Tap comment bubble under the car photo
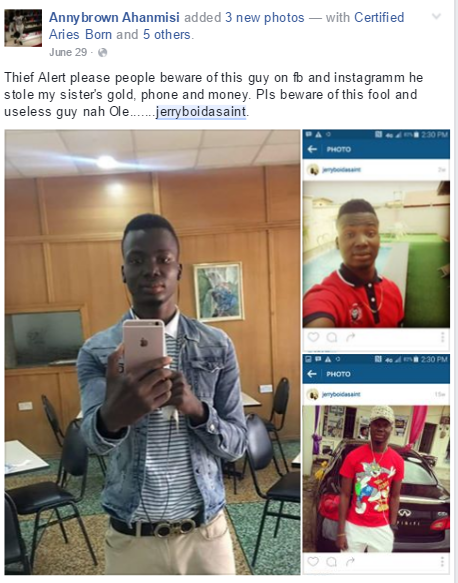Viewport: 458px width, 583px height. [x=331, y=561]
